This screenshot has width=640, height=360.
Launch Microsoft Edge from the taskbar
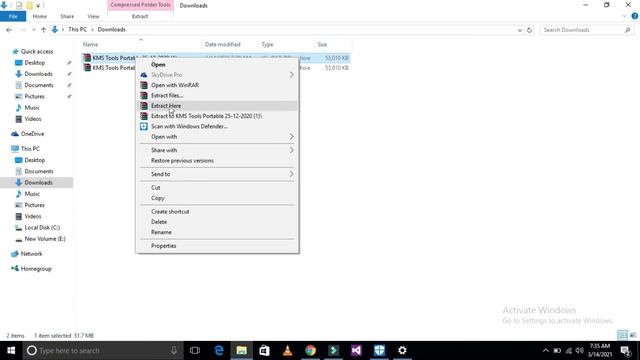coord(219,351)
